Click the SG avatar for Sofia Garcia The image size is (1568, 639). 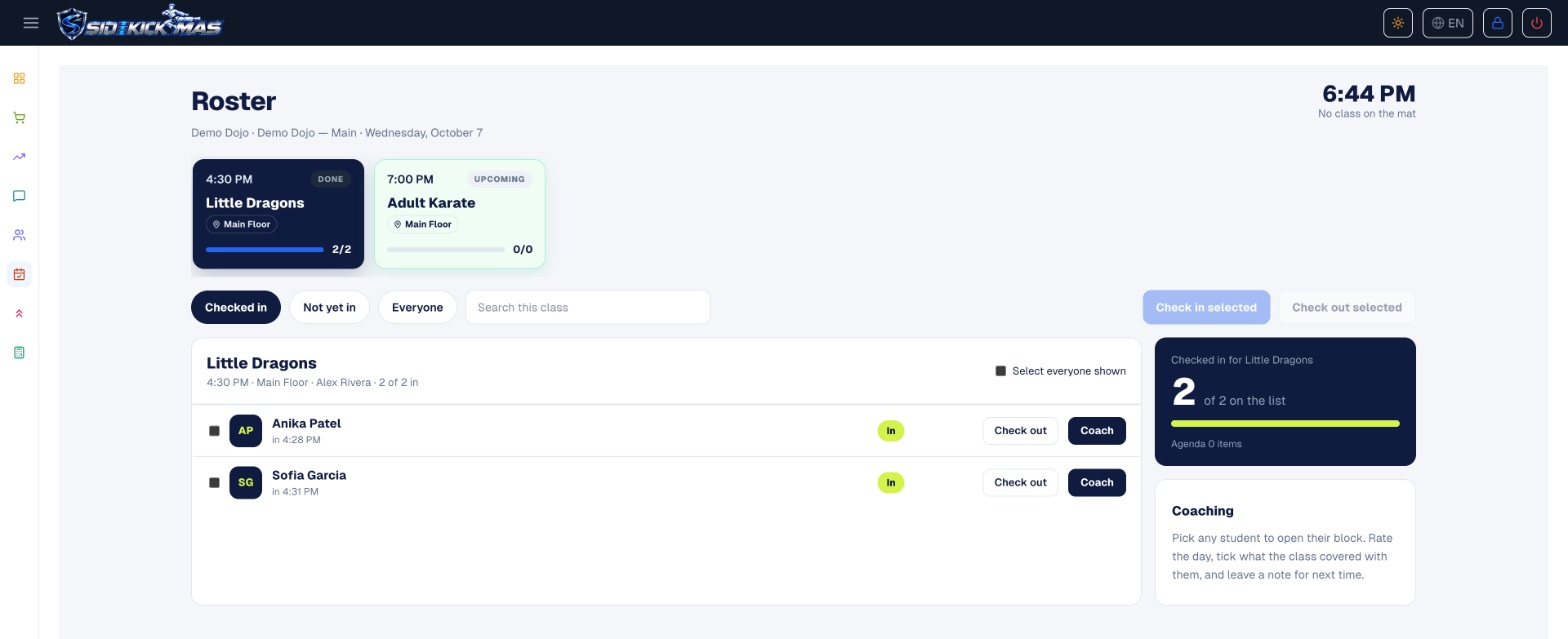(x=245, y=483)
